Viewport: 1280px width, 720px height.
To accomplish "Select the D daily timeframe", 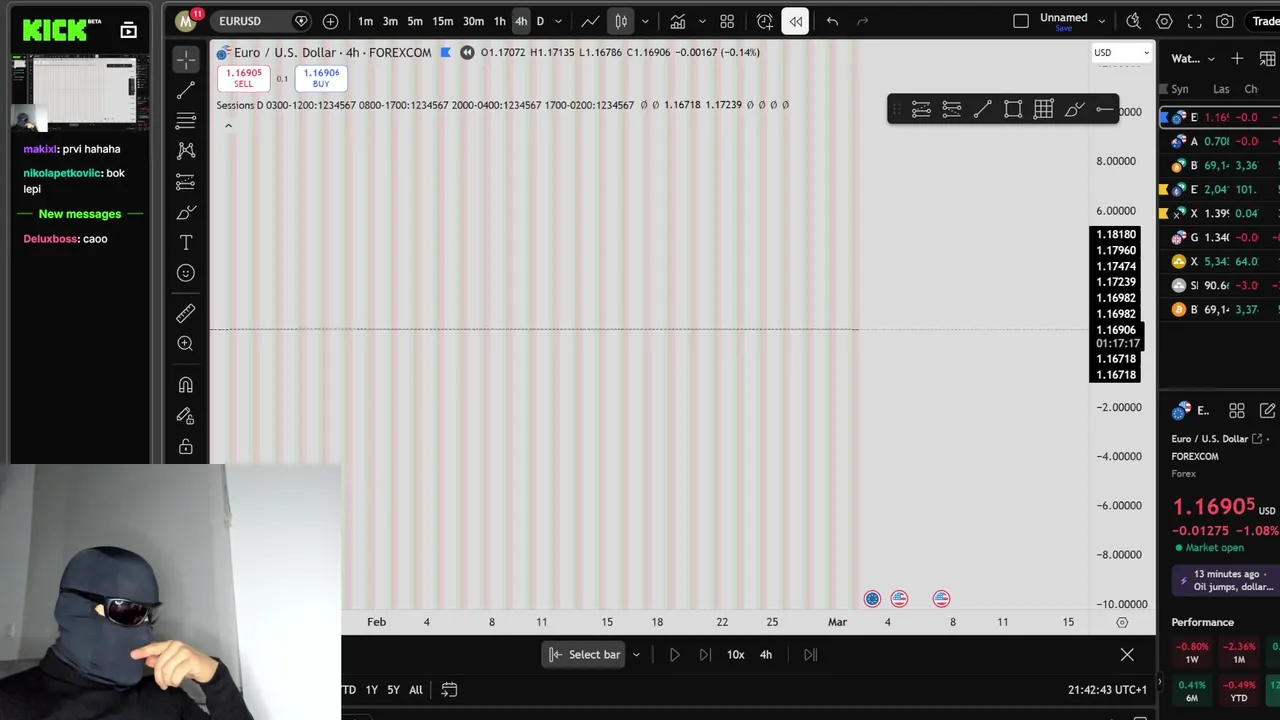I will [540, 21].
